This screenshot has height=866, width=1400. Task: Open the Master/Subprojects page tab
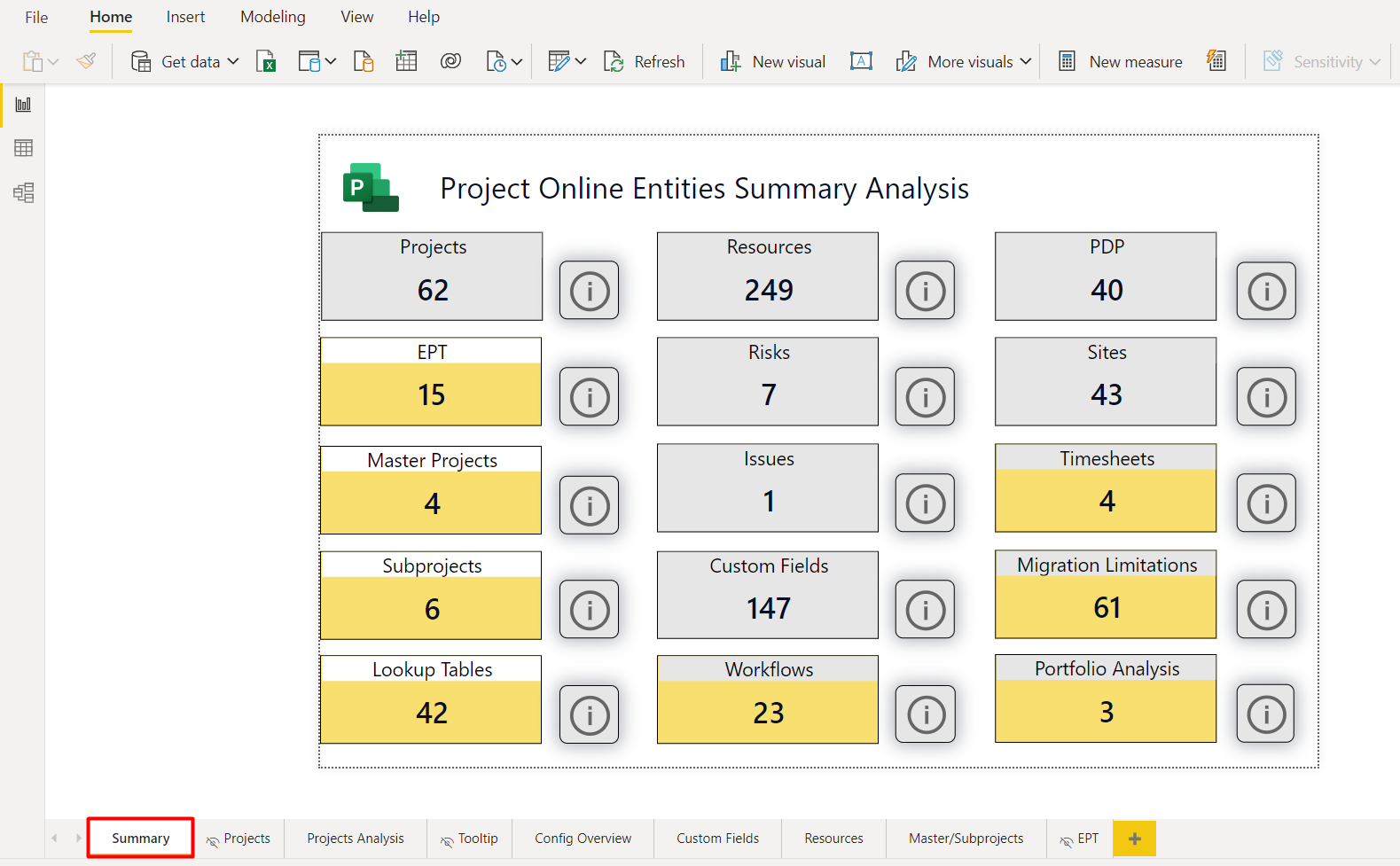pos(966,839)
